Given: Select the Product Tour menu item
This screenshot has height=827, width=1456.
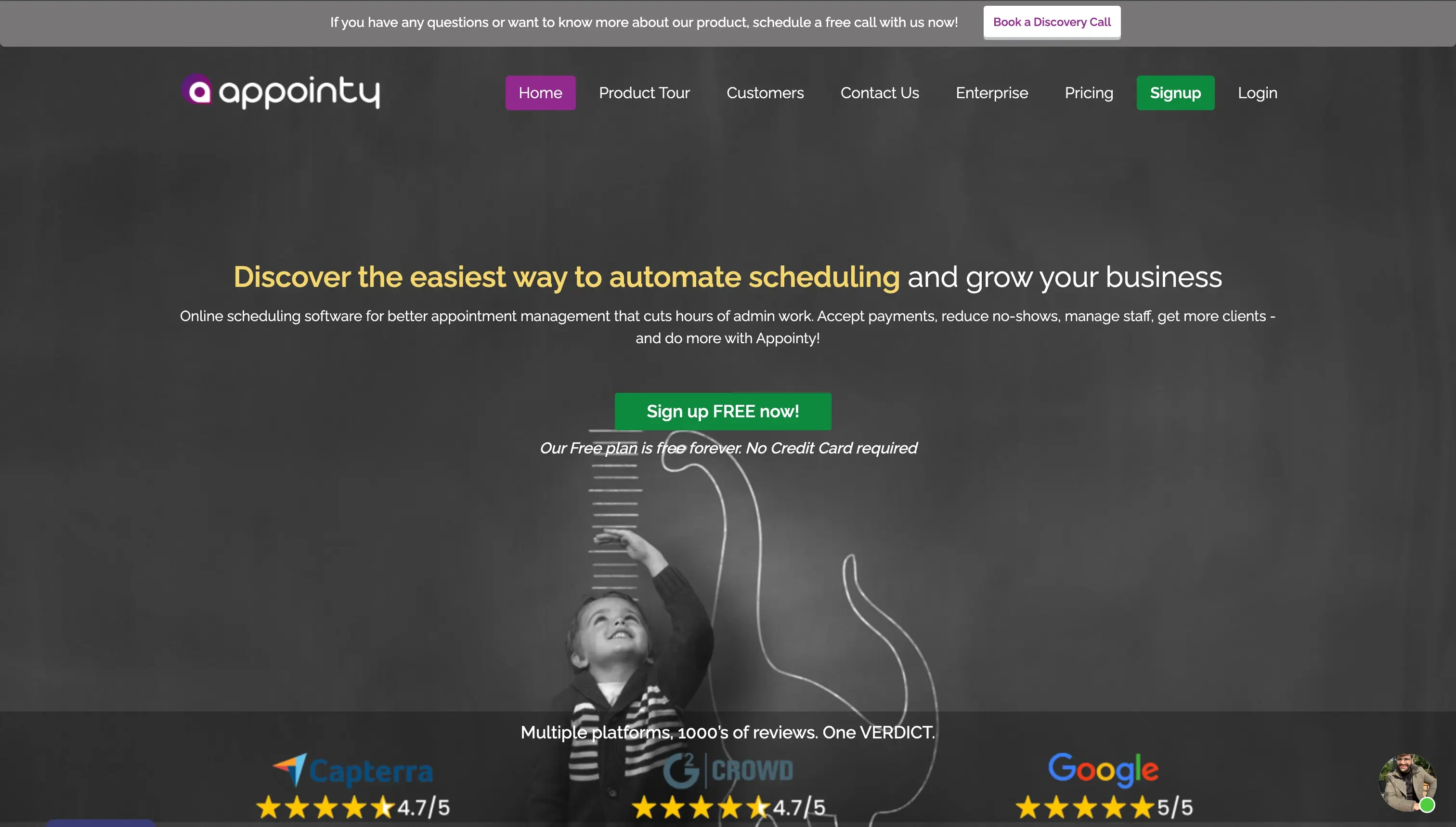Looking at the screenshot, I should [644, 92].
